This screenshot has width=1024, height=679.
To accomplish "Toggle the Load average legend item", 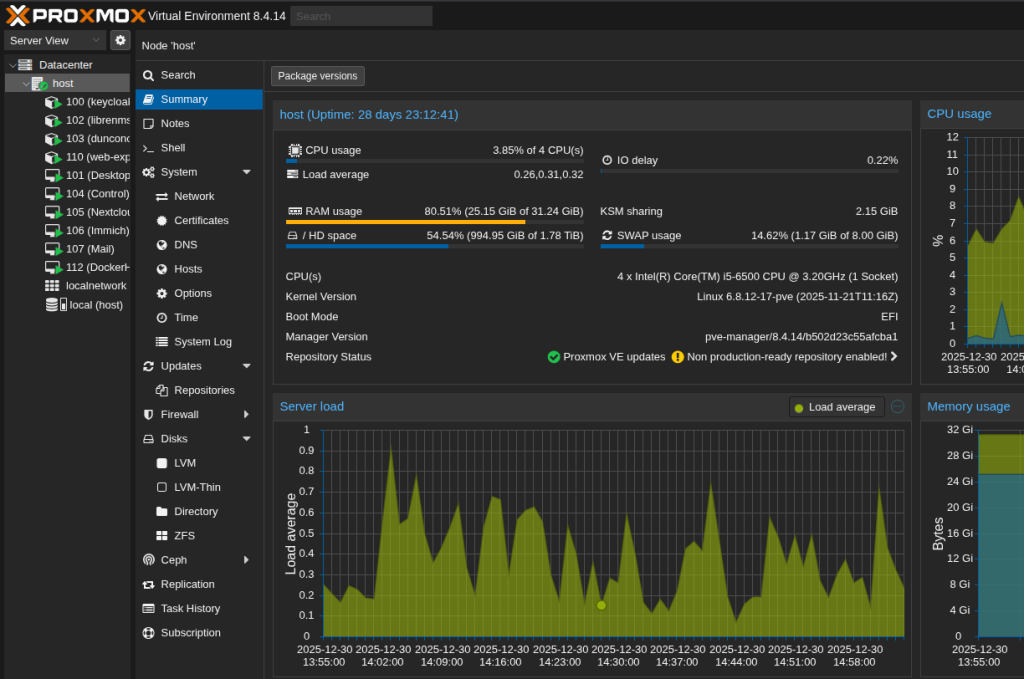I will click(835, 407).
